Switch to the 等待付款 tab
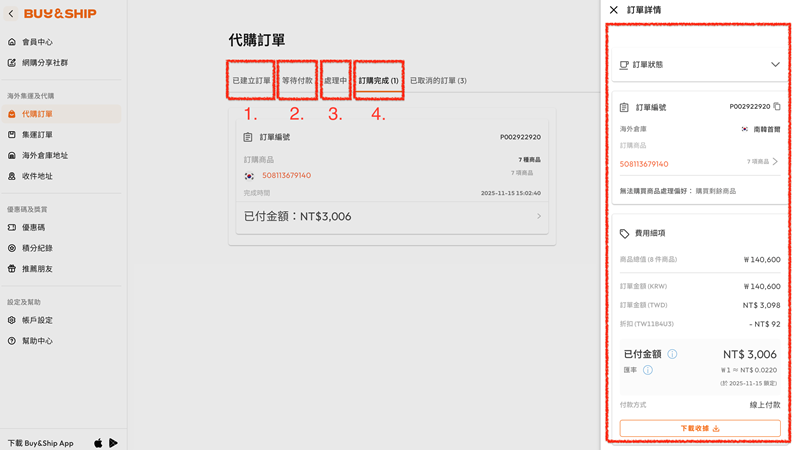 click(x=297, y=81)
